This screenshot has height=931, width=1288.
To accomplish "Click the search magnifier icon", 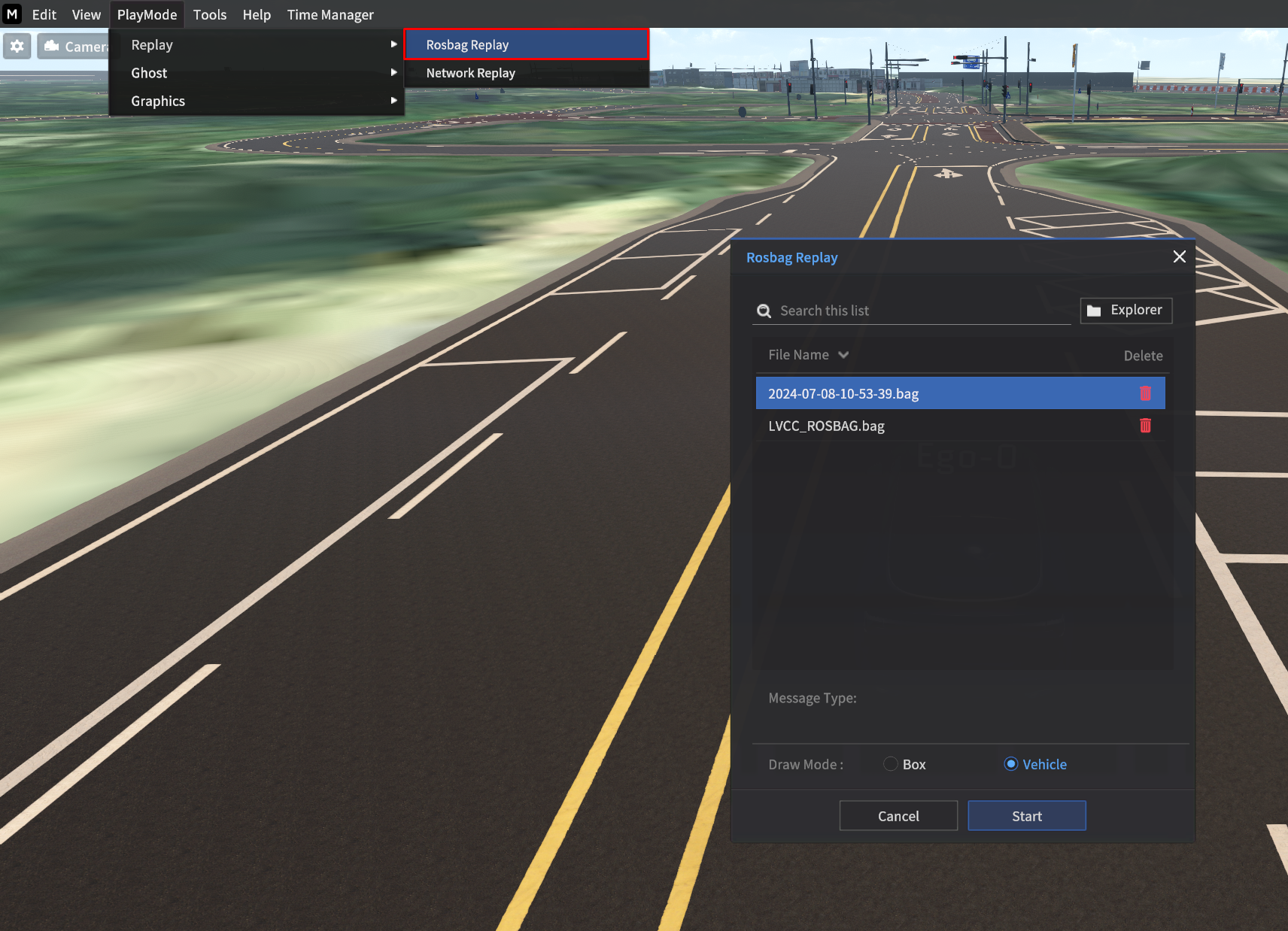I will click(x=764, y=311).
